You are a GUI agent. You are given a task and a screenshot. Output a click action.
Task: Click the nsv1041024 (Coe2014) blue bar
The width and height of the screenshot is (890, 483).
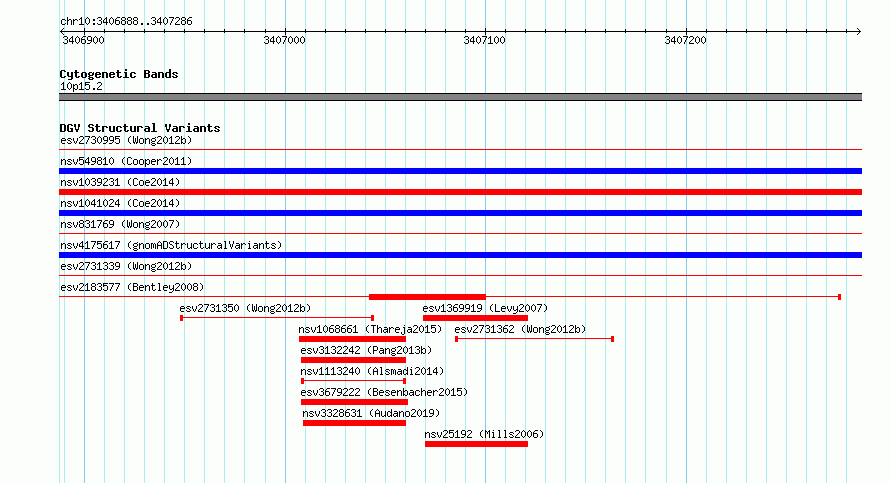click(460, 213)
